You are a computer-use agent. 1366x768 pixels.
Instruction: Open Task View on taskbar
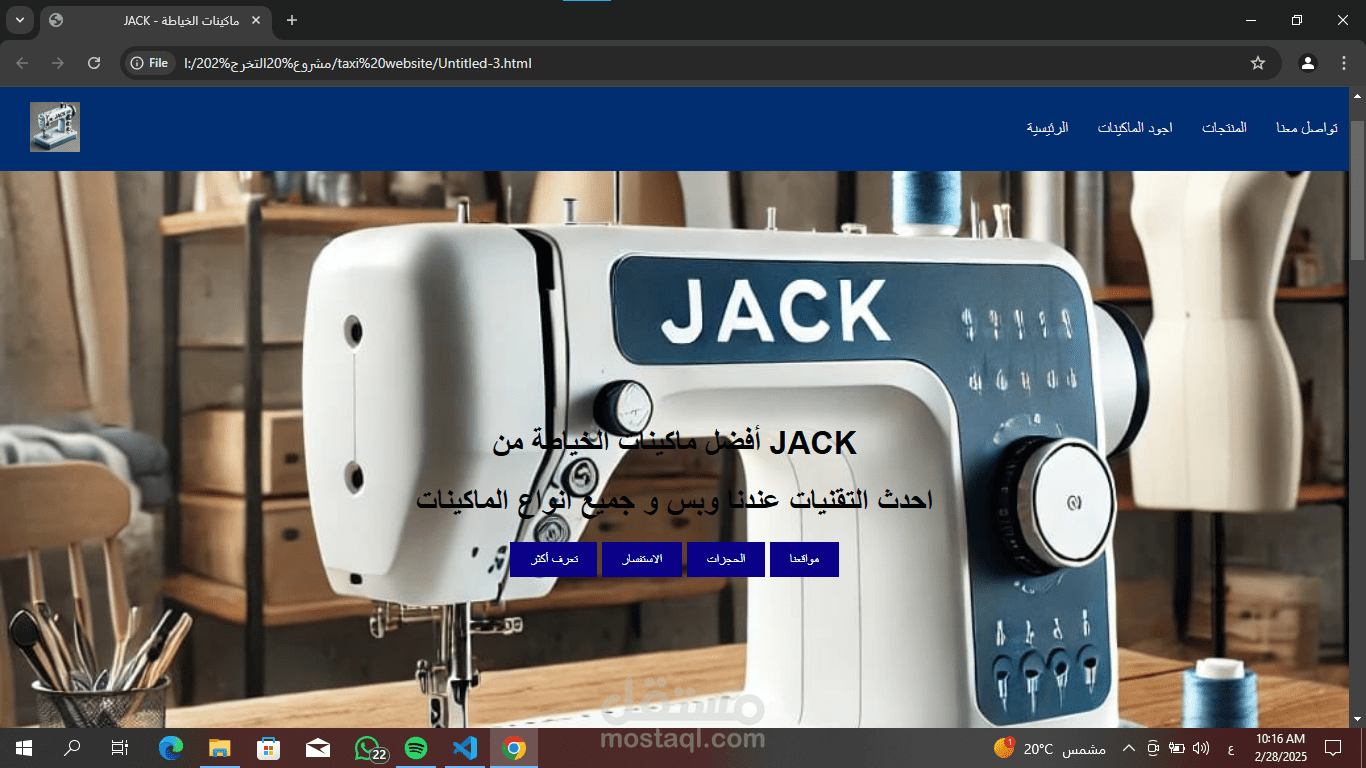pyautogui.click(x=120, y=748)
